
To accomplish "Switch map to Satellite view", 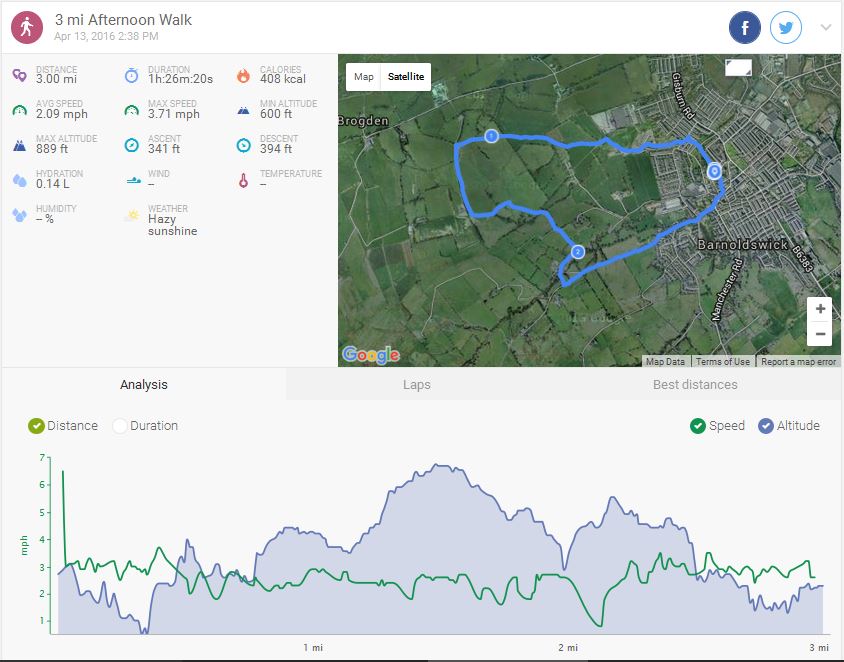I will [406, 77].
